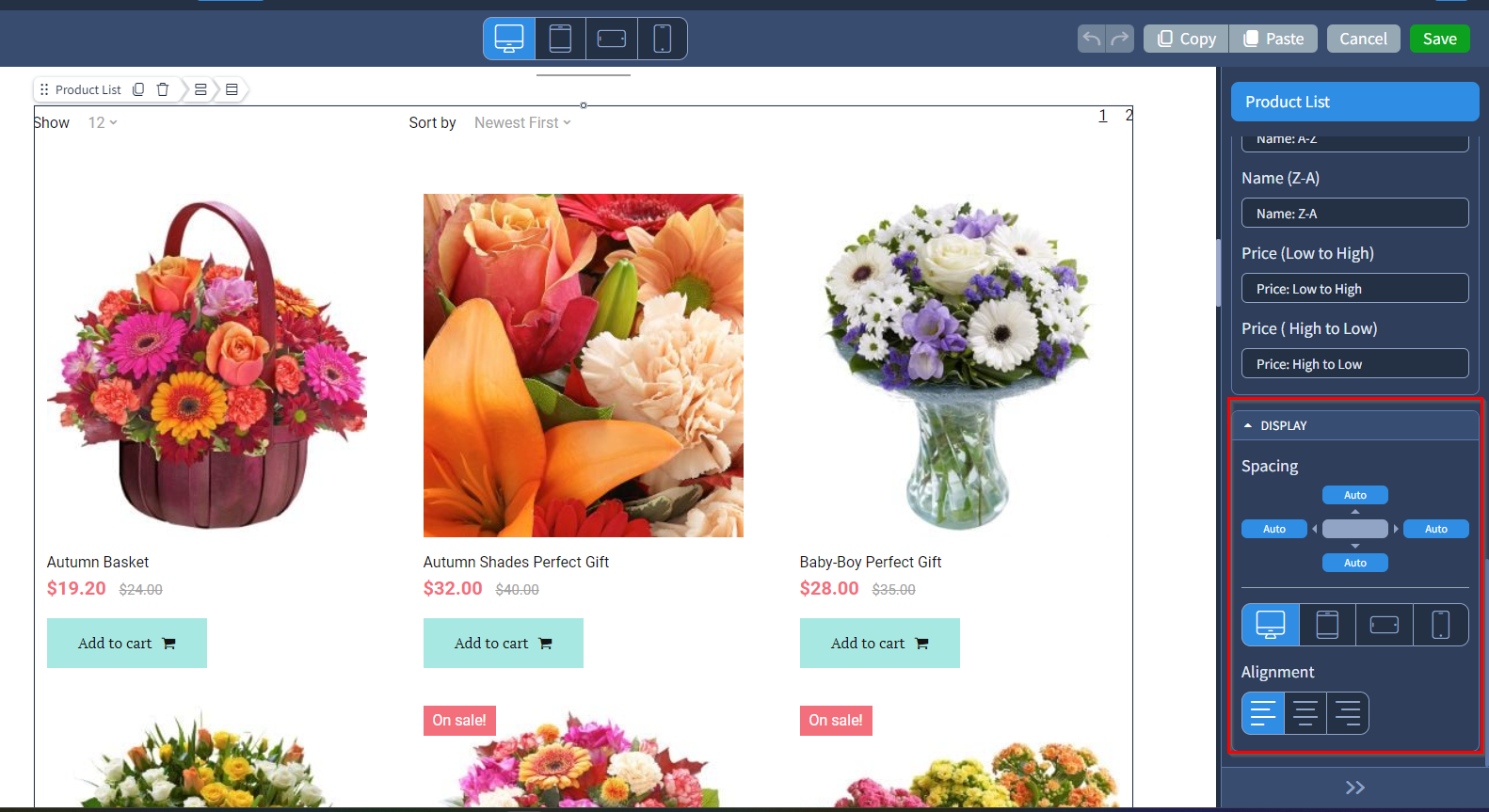Switch preview to mobile view in top toolbar
The width and height of the screenshot is (1489, 812).
pos(662,39)
